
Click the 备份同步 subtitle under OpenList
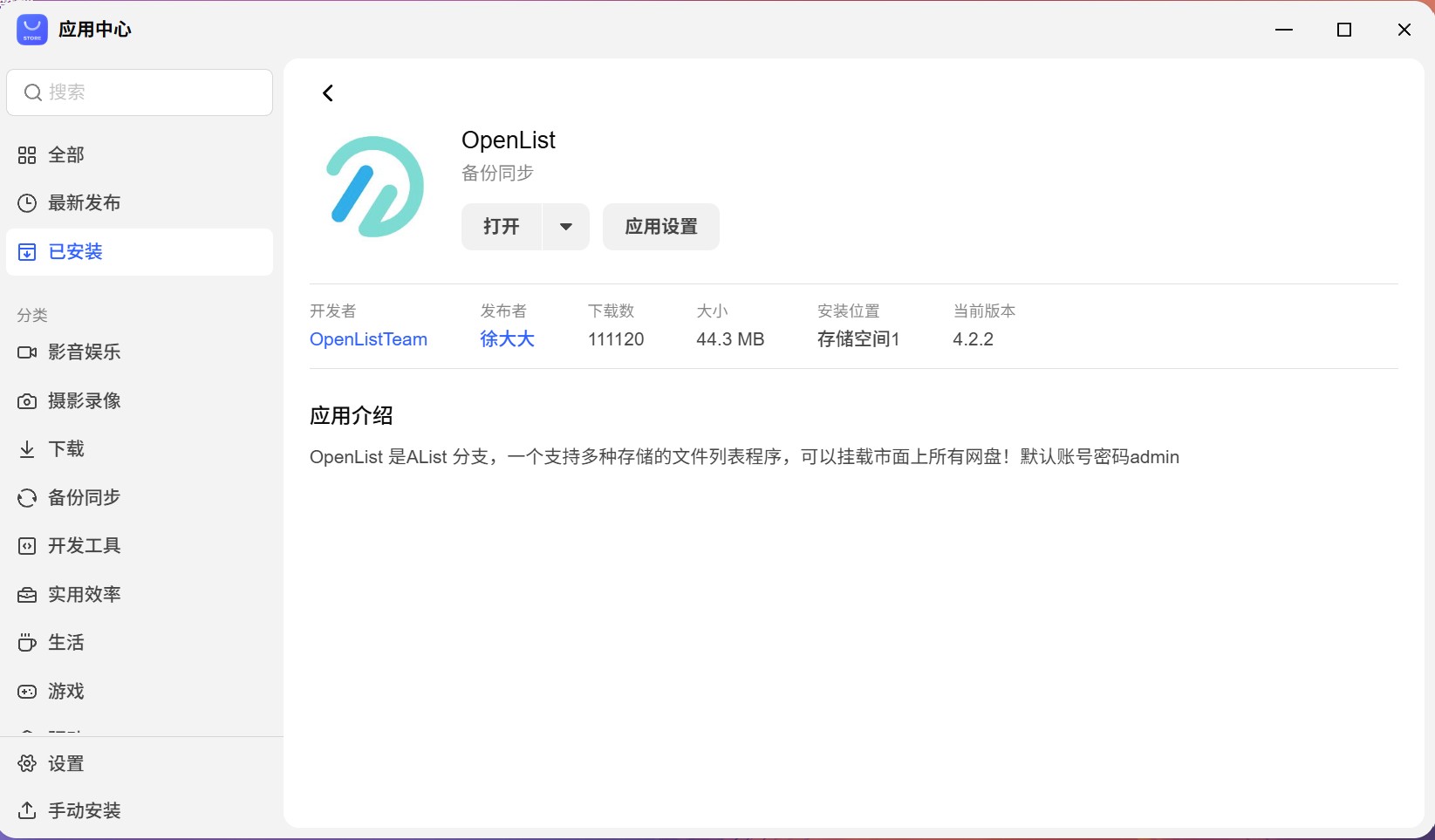pos(497,174)
